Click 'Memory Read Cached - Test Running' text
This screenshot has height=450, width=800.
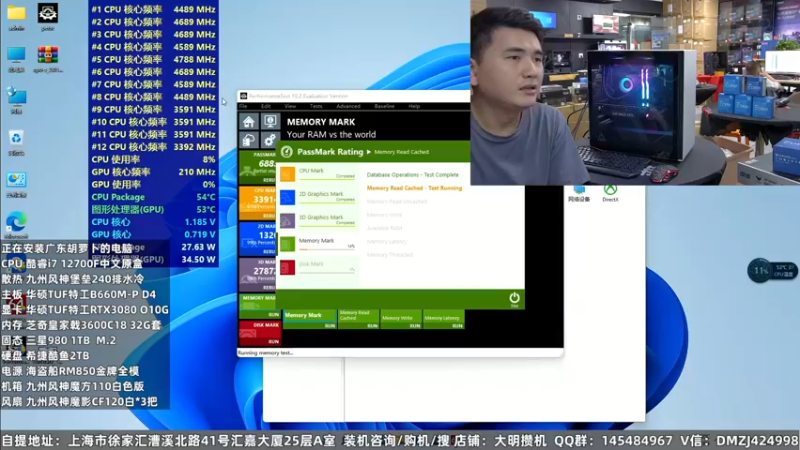(414, 188)
